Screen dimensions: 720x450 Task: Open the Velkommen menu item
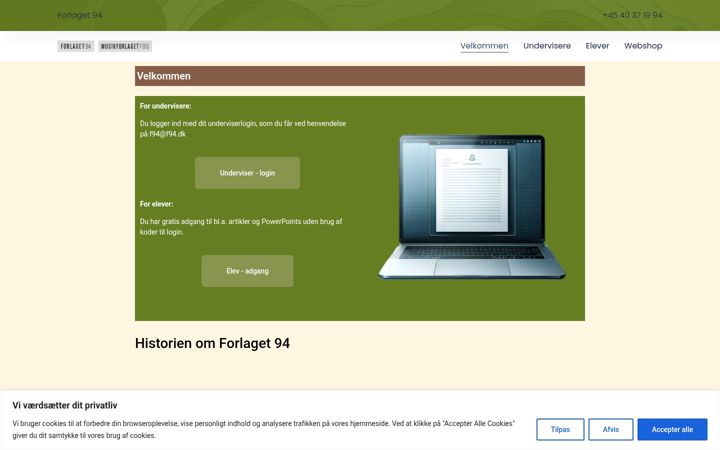point(484,46)
